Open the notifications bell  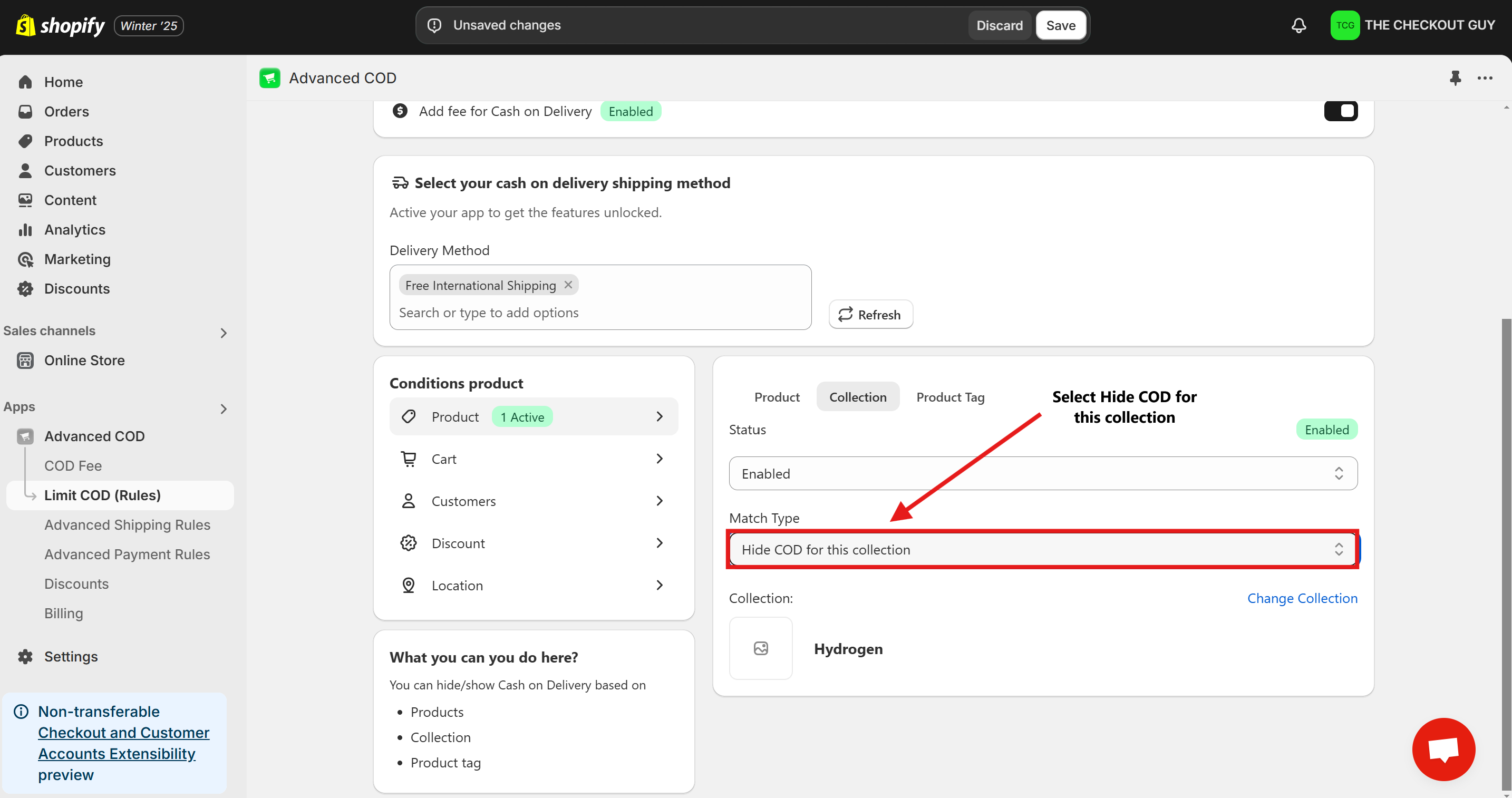click(1298, 25)
